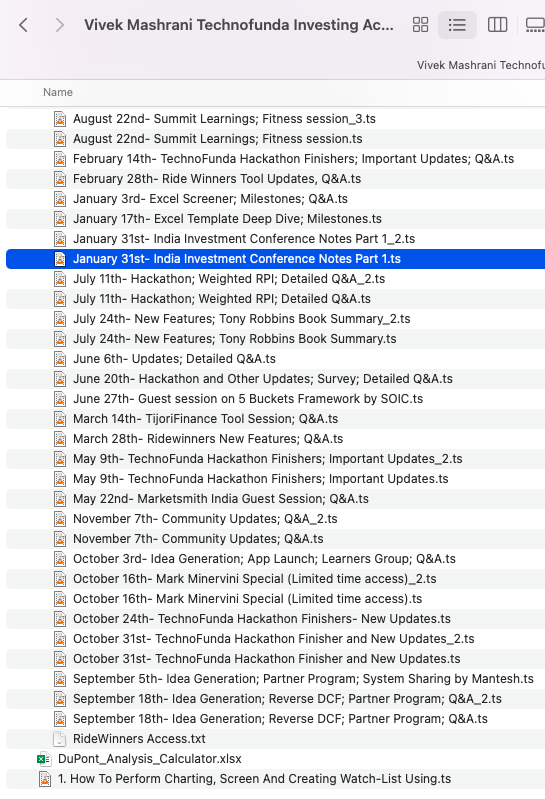545x799 pixels.
Task: Select October 24th- TechnoFunda Hackathon Finishers- New Updates.ts
Action: (x=262, y=619)
